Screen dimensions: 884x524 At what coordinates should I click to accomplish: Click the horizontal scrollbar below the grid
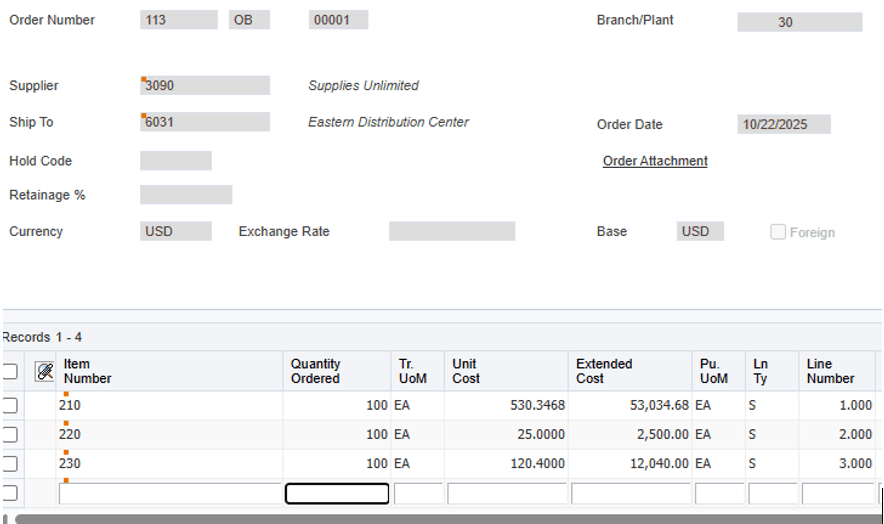(448, 519)
